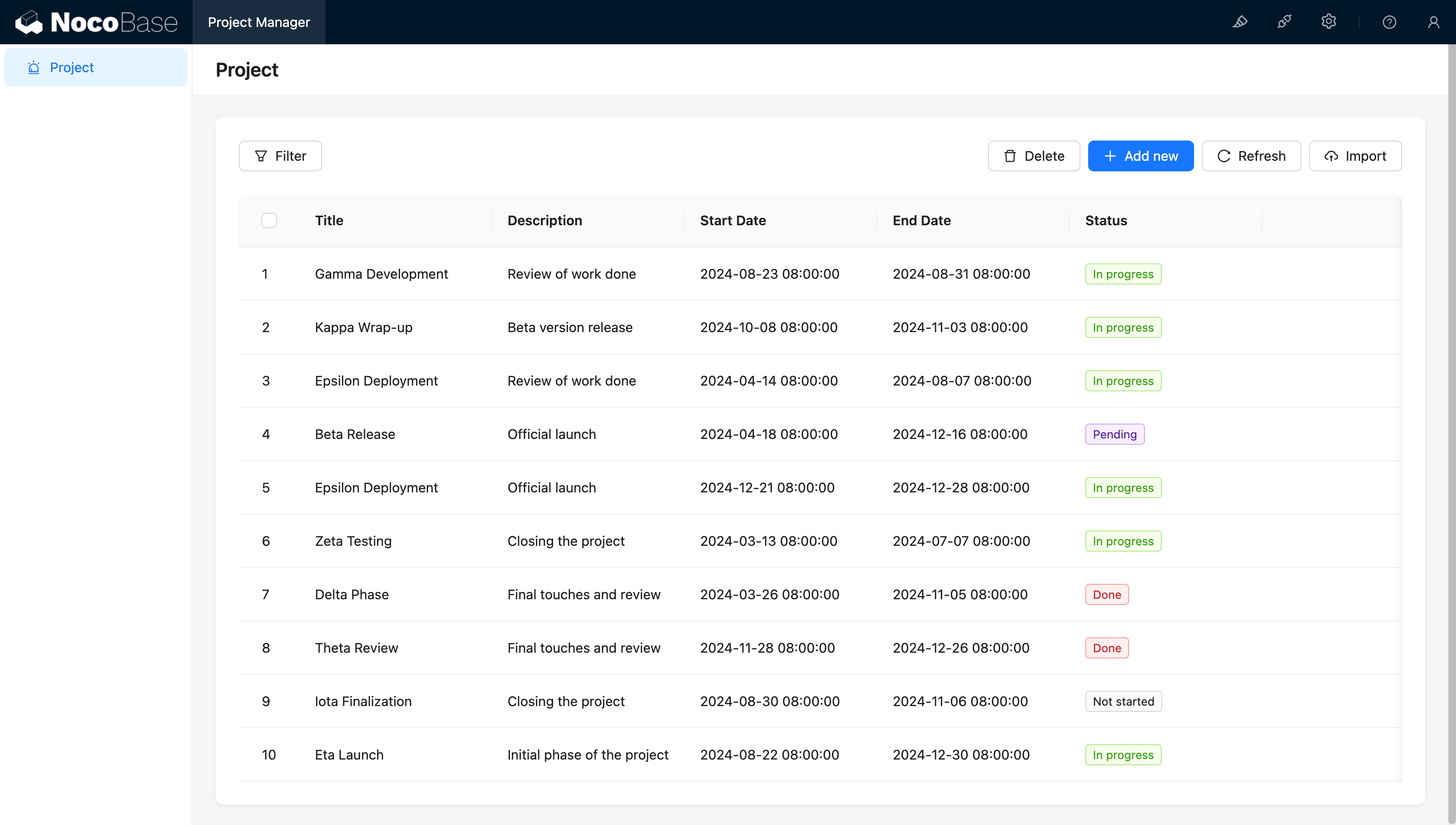This screenshot has width=1456, height=825.
Task: Click Closing the project for Zeta Testing
Action: [x=566, y=541]
